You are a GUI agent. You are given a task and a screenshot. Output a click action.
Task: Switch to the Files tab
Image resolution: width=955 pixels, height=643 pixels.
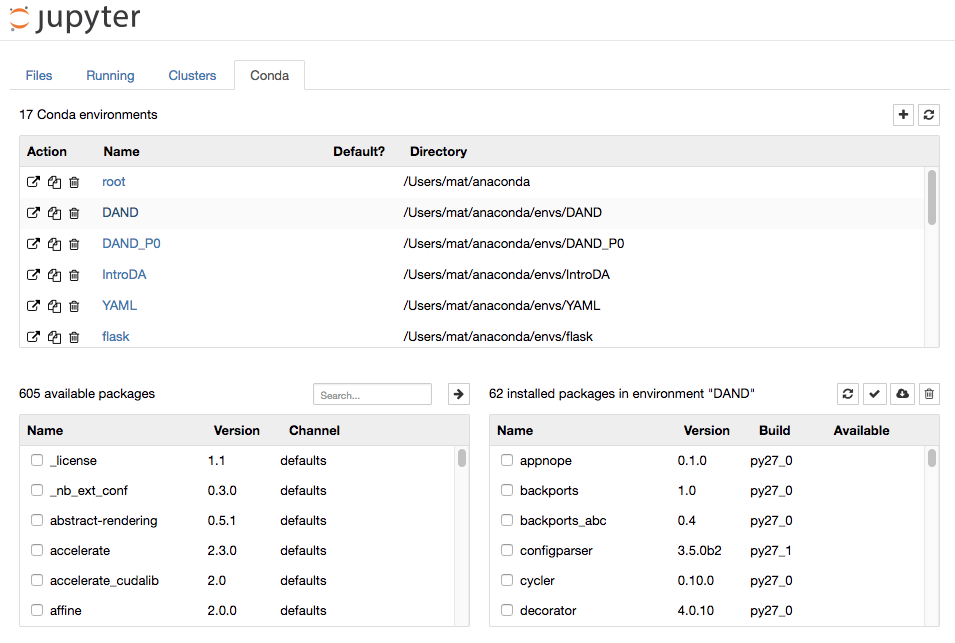(x=38, y=75)
